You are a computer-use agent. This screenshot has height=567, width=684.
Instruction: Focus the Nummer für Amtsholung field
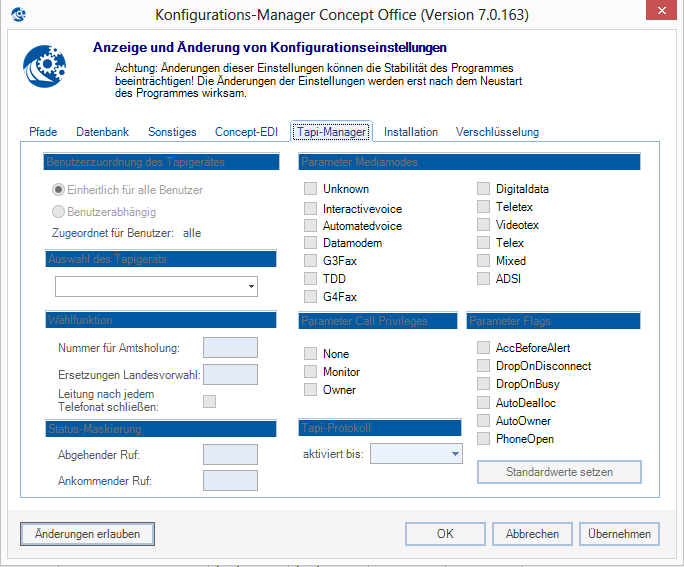230,348
